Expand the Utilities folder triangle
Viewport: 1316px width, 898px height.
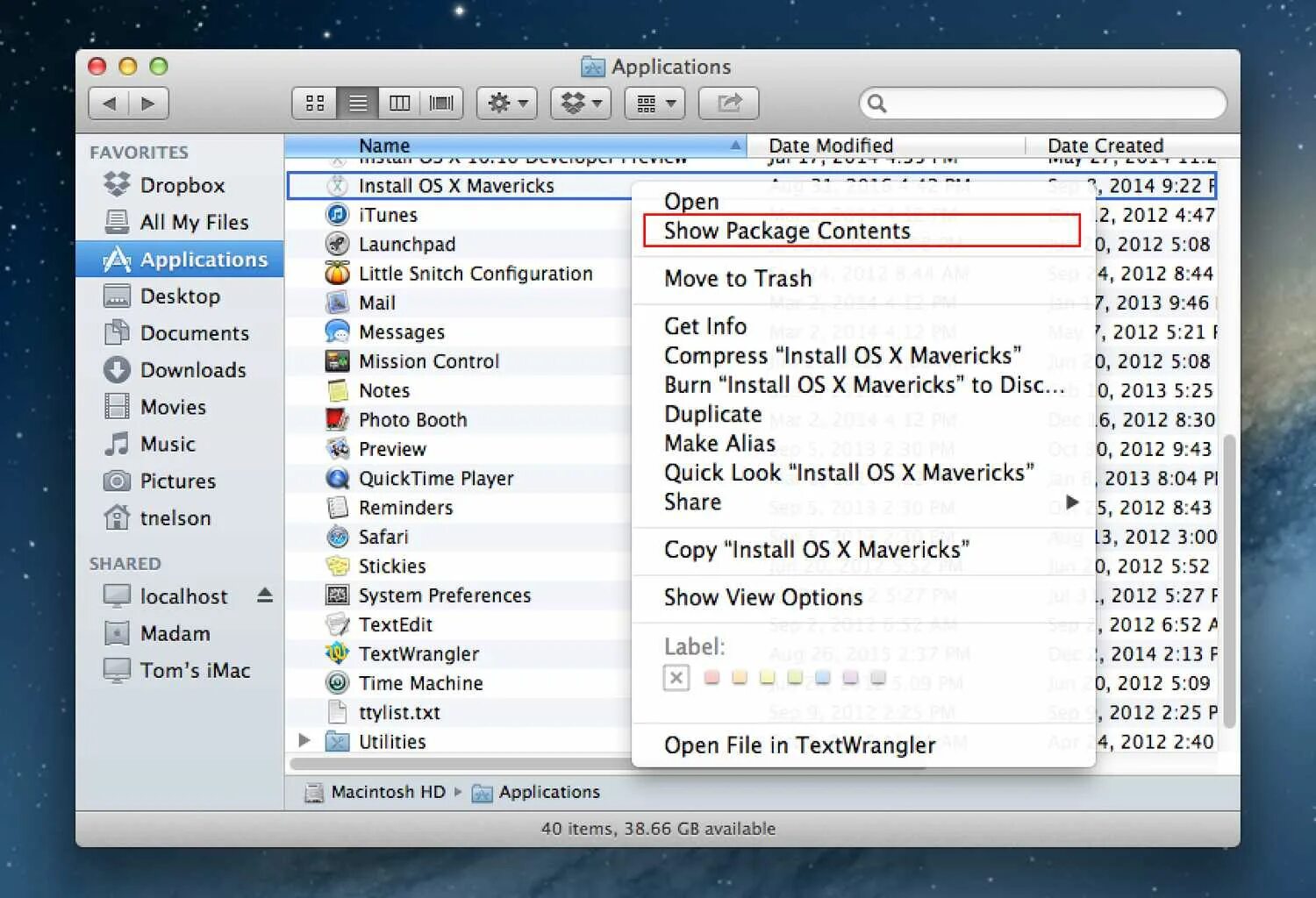tap(304, 741)
